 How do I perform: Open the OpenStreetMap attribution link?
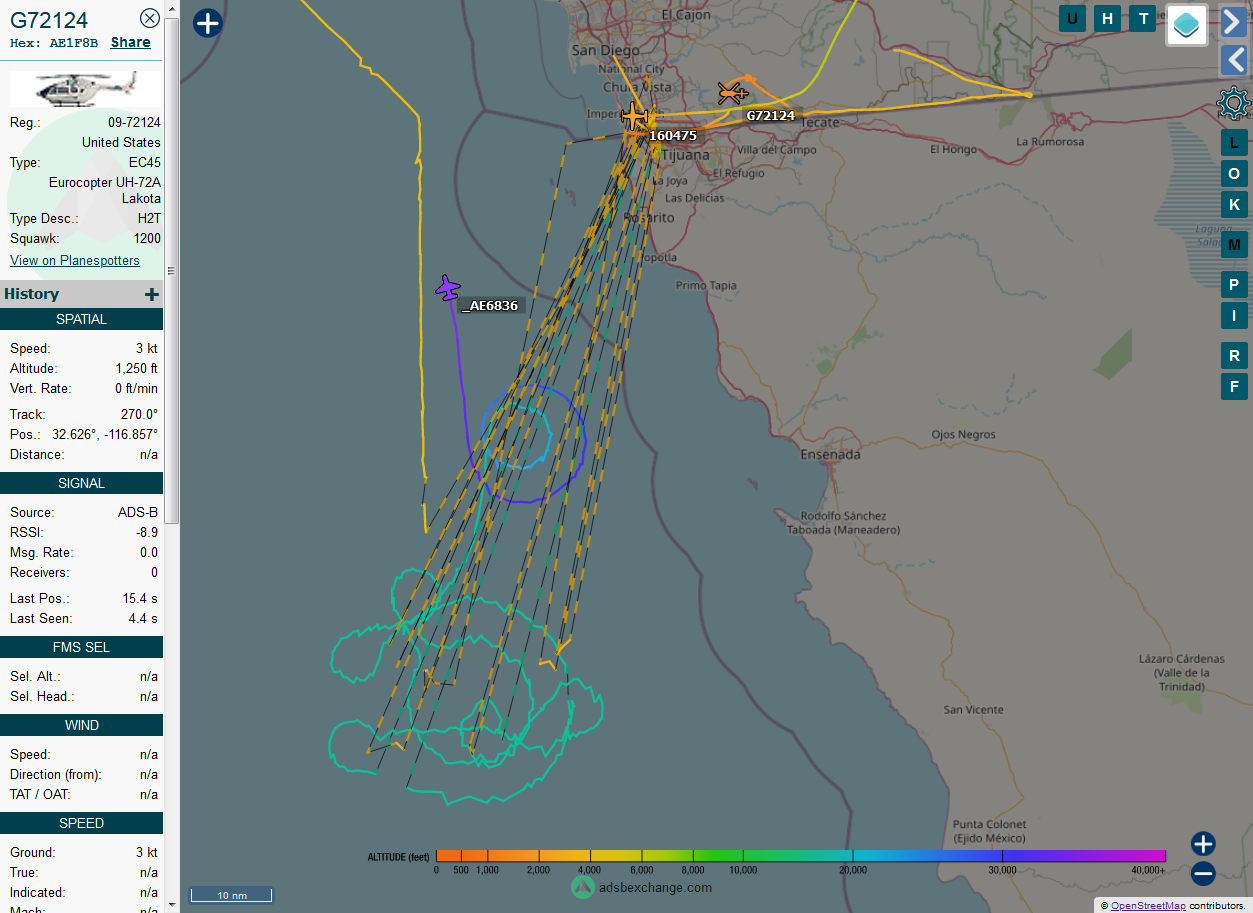click(1148, 906)
